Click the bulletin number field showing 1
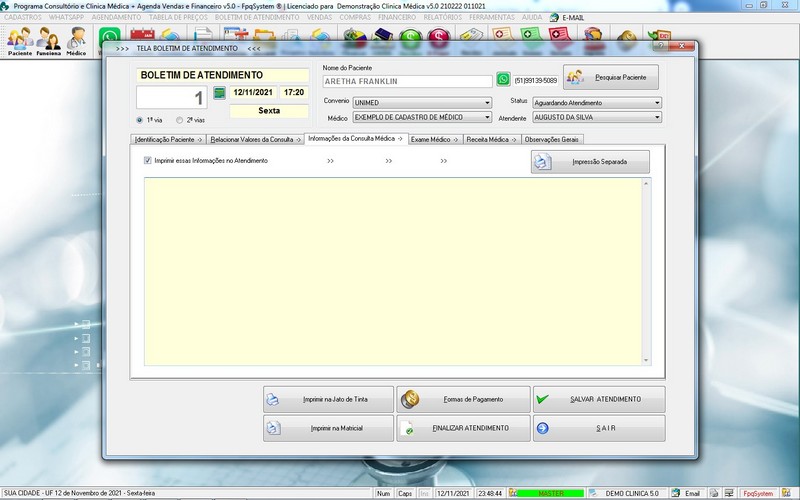This screenshot has height=500, width=800. pyautogui.click(x=171, y=97)
